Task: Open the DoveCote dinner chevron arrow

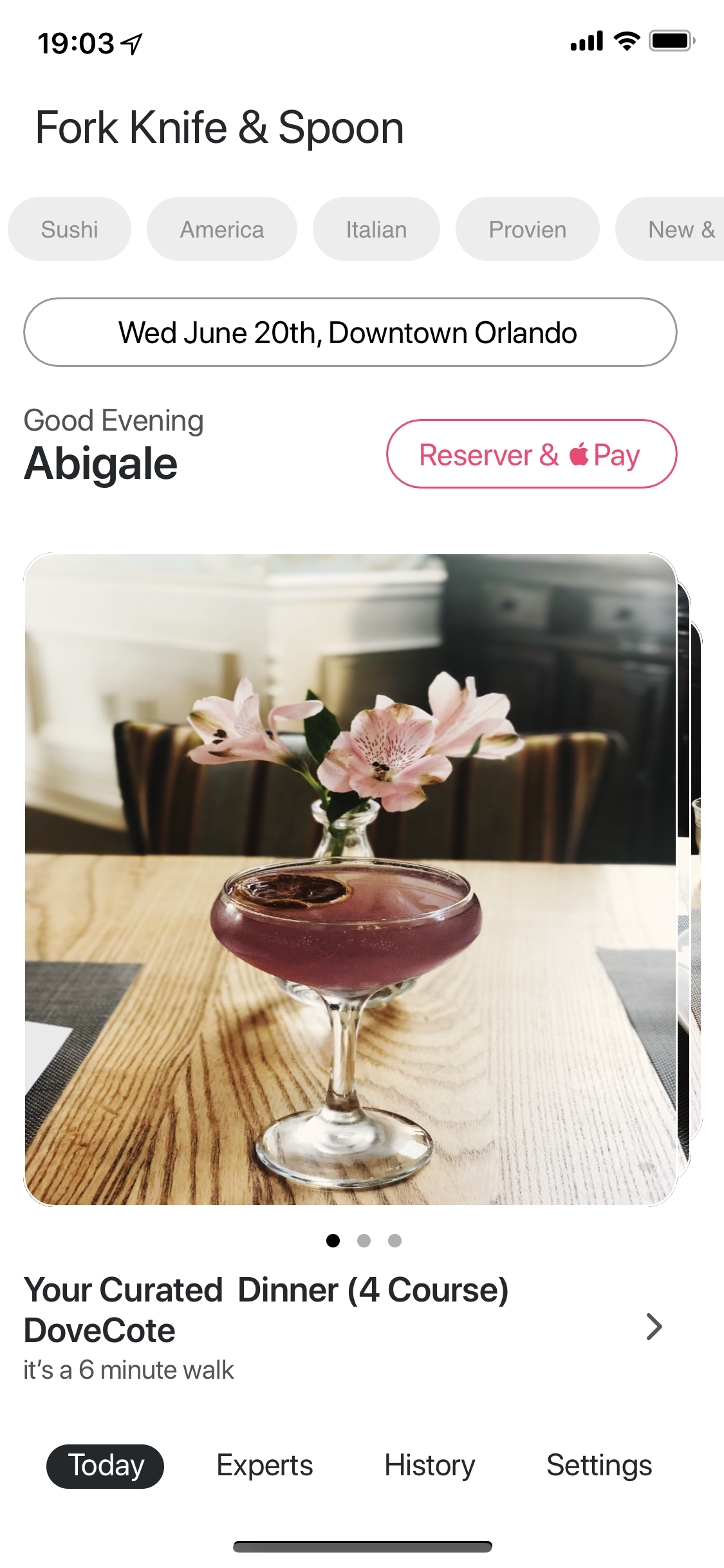Action: [654, 1327]
